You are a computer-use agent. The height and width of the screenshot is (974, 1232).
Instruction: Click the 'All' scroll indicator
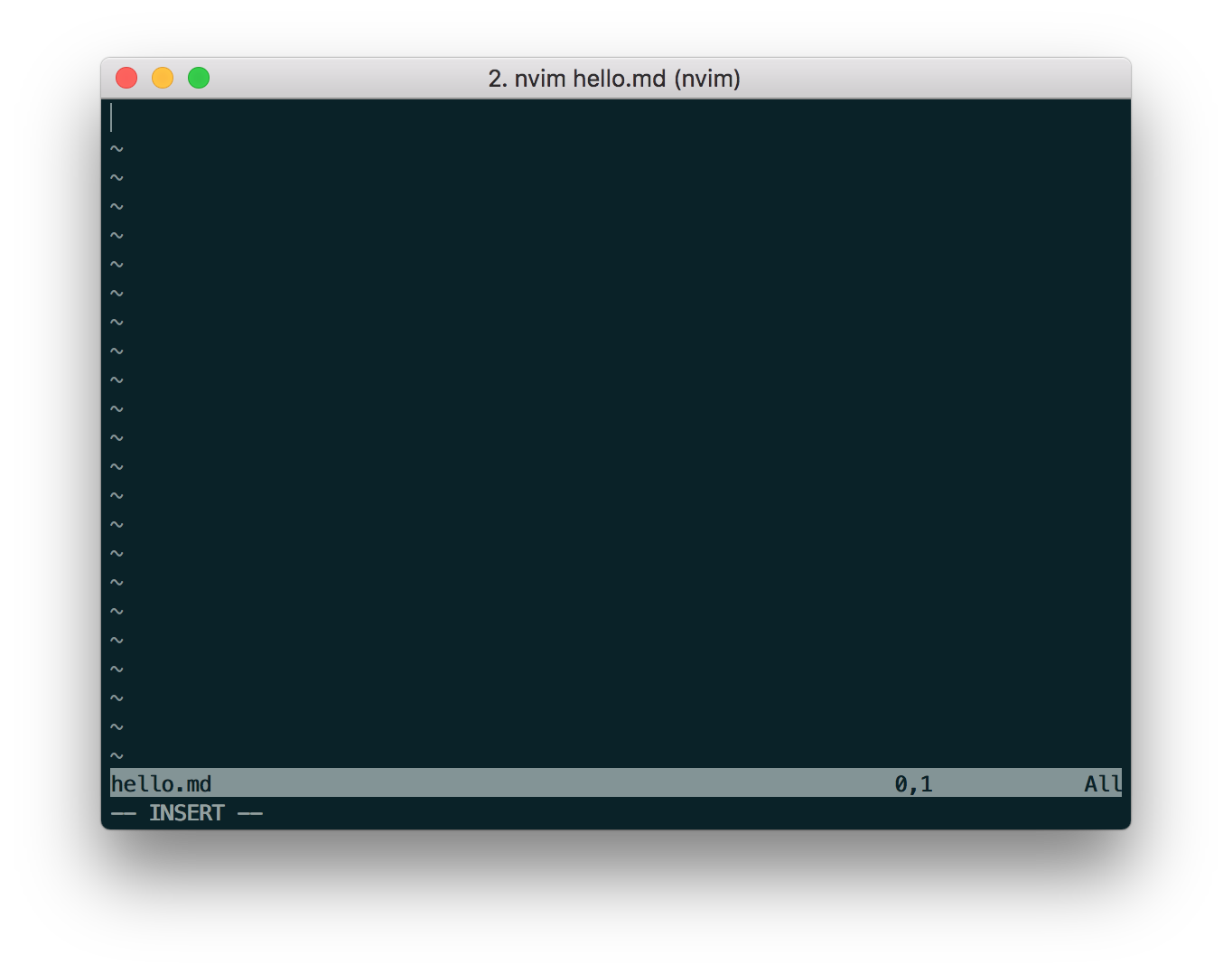(x=1103, y=783)
